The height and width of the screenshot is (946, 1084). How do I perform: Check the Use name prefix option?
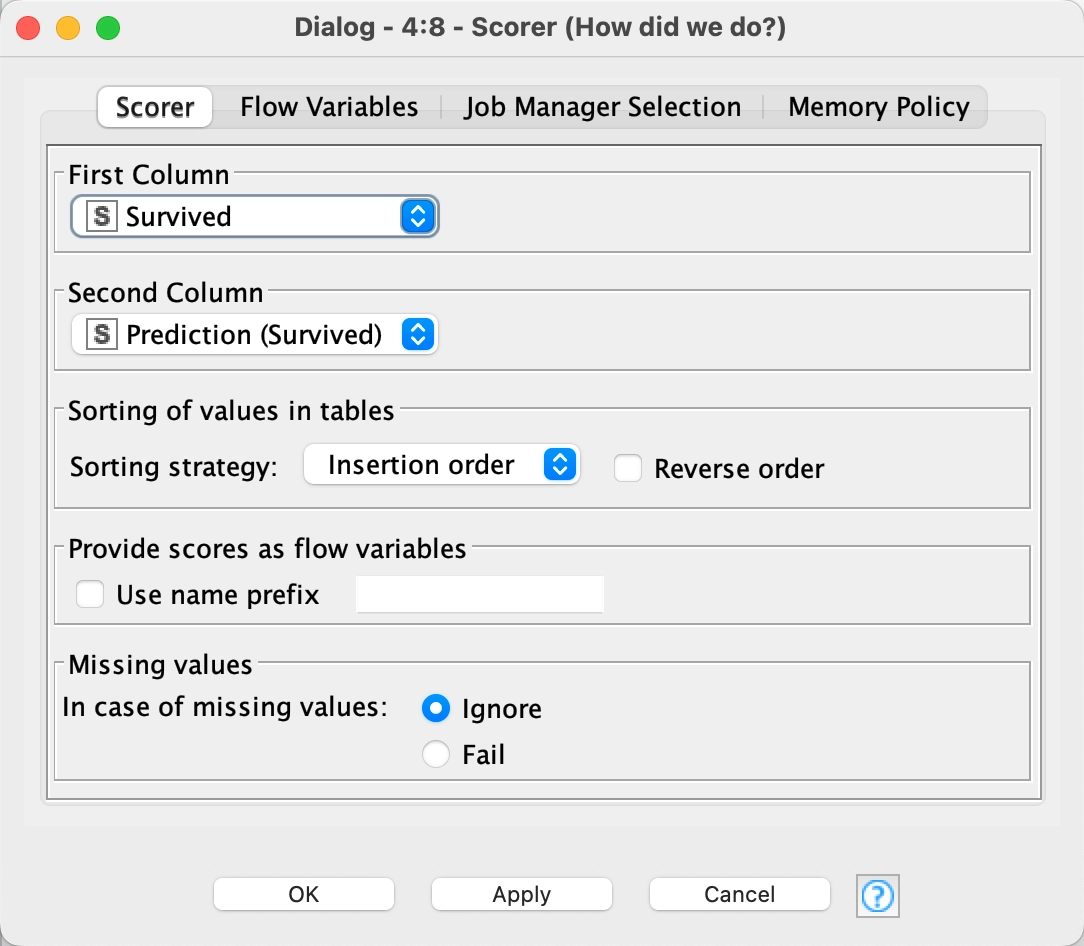[91, 595]
